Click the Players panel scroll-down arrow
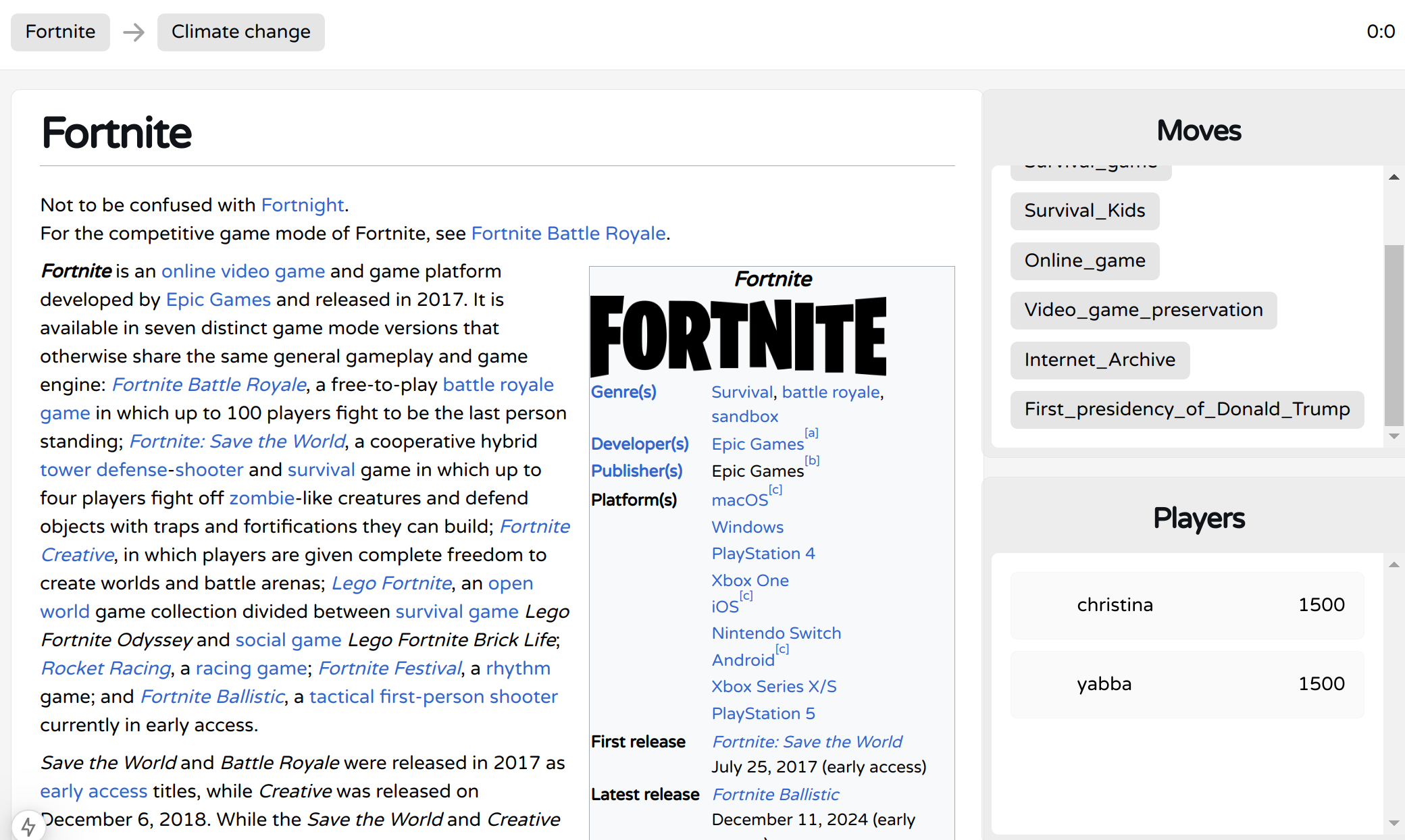 click(1394, 823)
